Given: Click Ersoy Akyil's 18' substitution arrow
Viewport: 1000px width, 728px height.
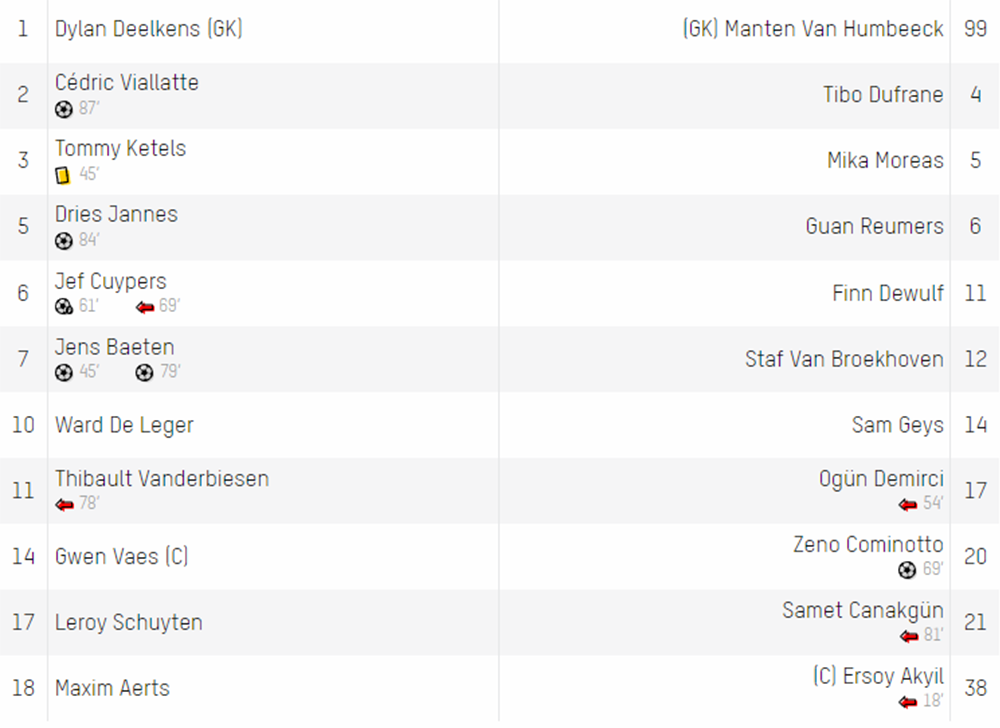Looking at the screenshot, I should (908, 703).
